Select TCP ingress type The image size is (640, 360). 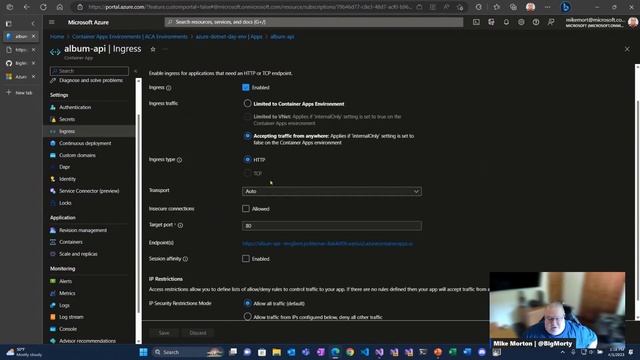click(247, 173)
